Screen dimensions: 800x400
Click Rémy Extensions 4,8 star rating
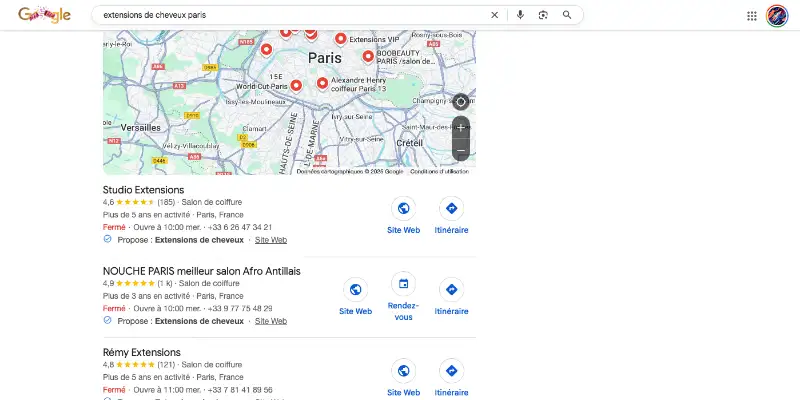click(135, 364)
